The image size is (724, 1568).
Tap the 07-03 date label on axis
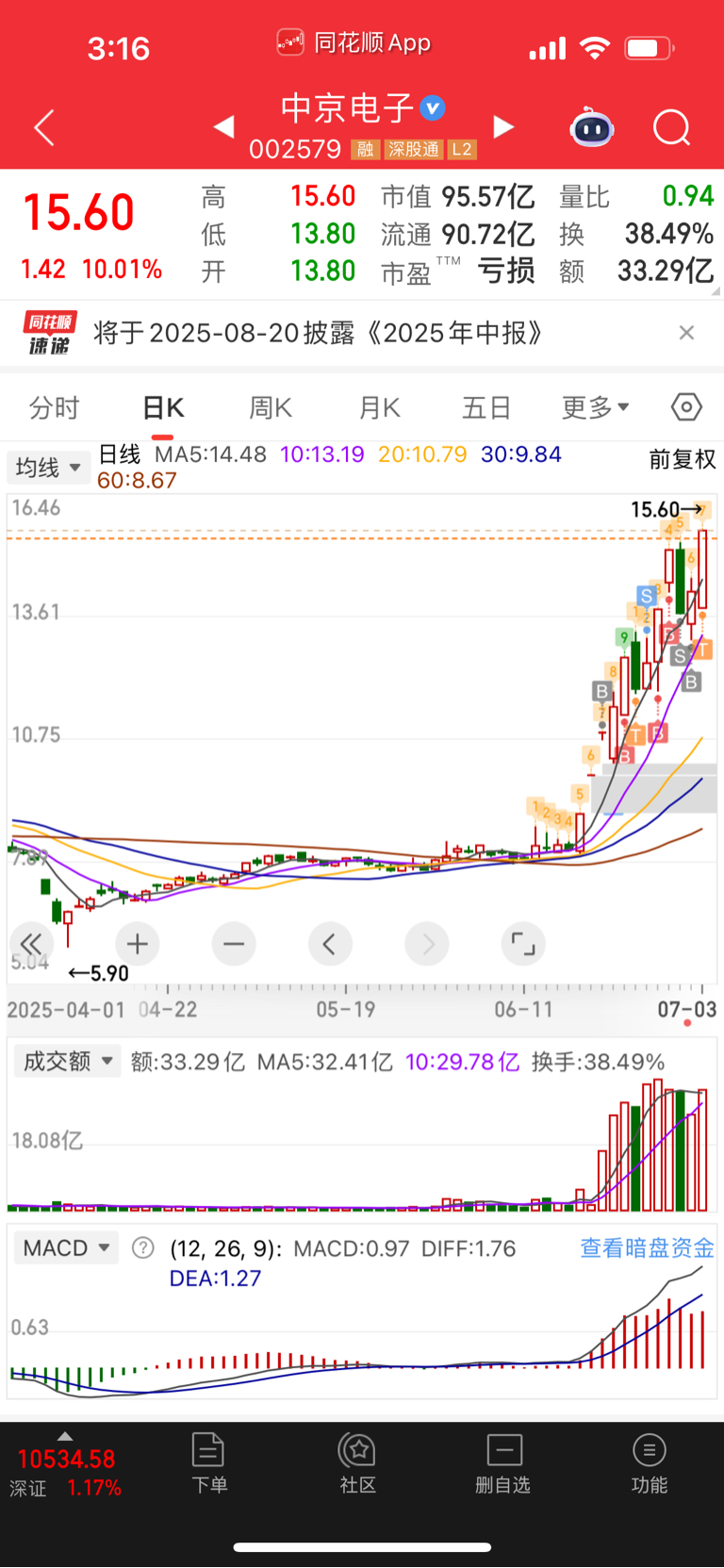click(x=686, y=1010)
